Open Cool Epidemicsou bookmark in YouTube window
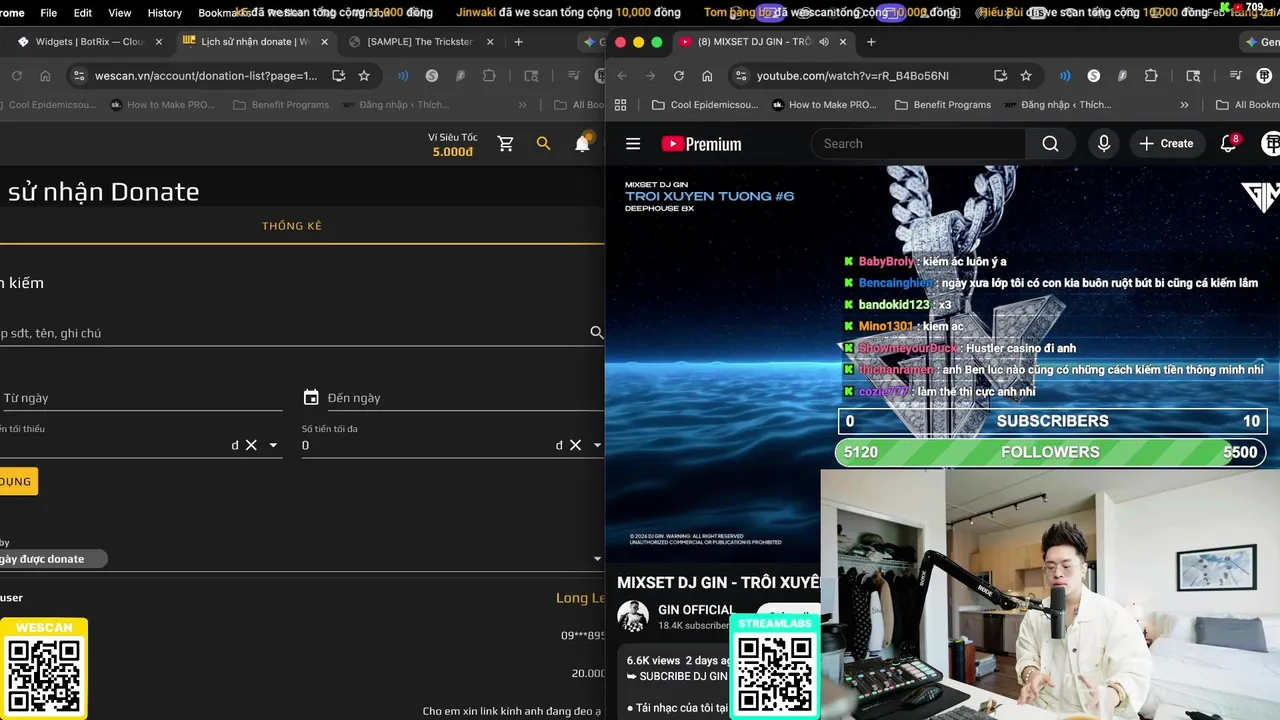 coord(705,105)
